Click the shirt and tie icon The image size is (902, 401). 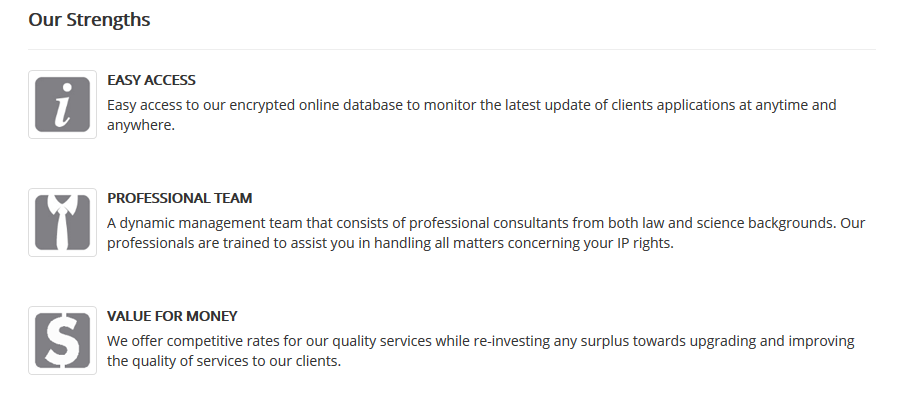pyautogui.click(x=62, y=223)
